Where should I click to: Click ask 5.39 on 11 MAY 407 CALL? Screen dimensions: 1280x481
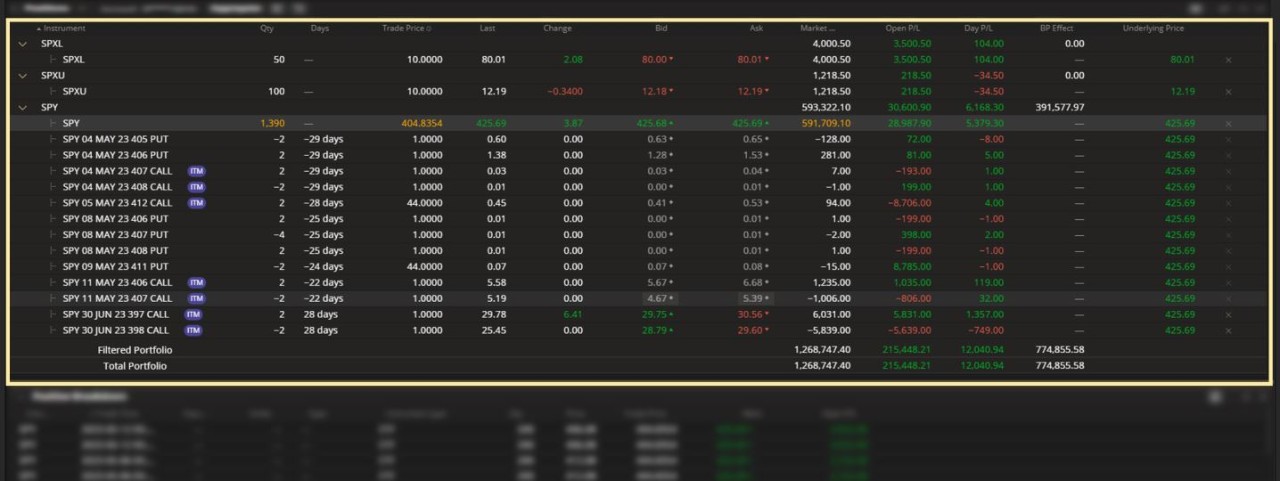coord(755,299)
